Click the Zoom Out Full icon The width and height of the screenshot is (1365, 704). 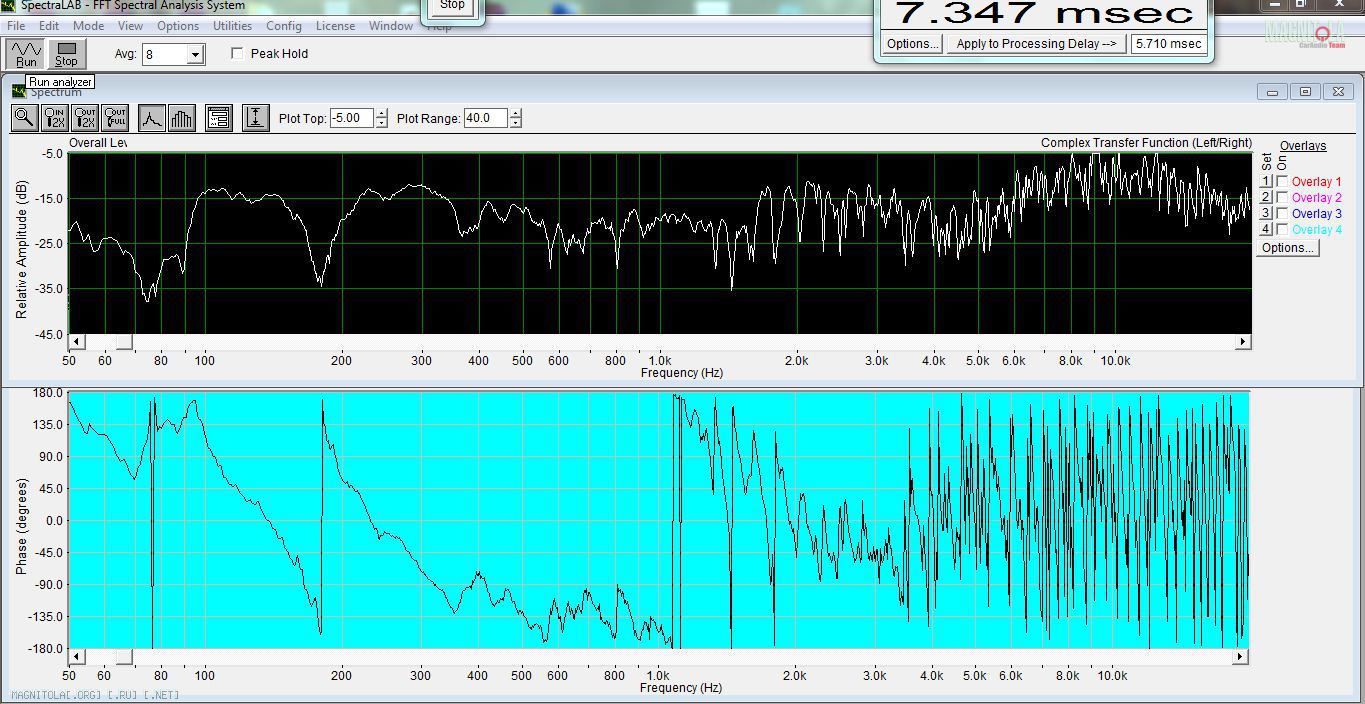tap(115, 118)
